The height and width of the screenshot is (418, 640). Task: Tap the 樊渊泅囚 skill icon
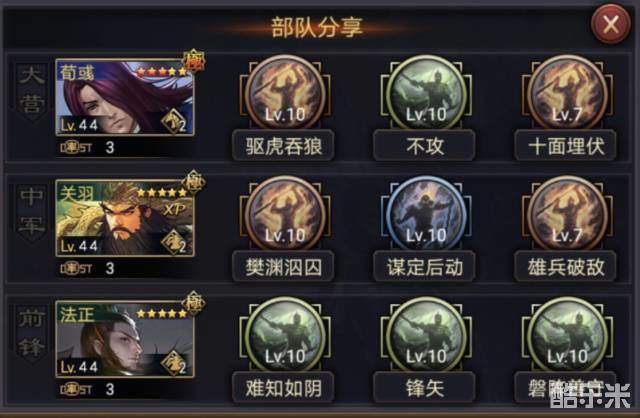pyautogui.click(x=285, y=214)
